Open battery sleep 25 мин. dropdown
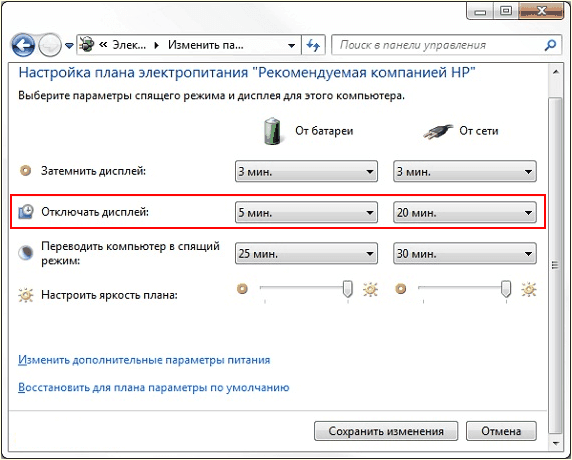This screenshot has width=572, height=460. (306, 253)
